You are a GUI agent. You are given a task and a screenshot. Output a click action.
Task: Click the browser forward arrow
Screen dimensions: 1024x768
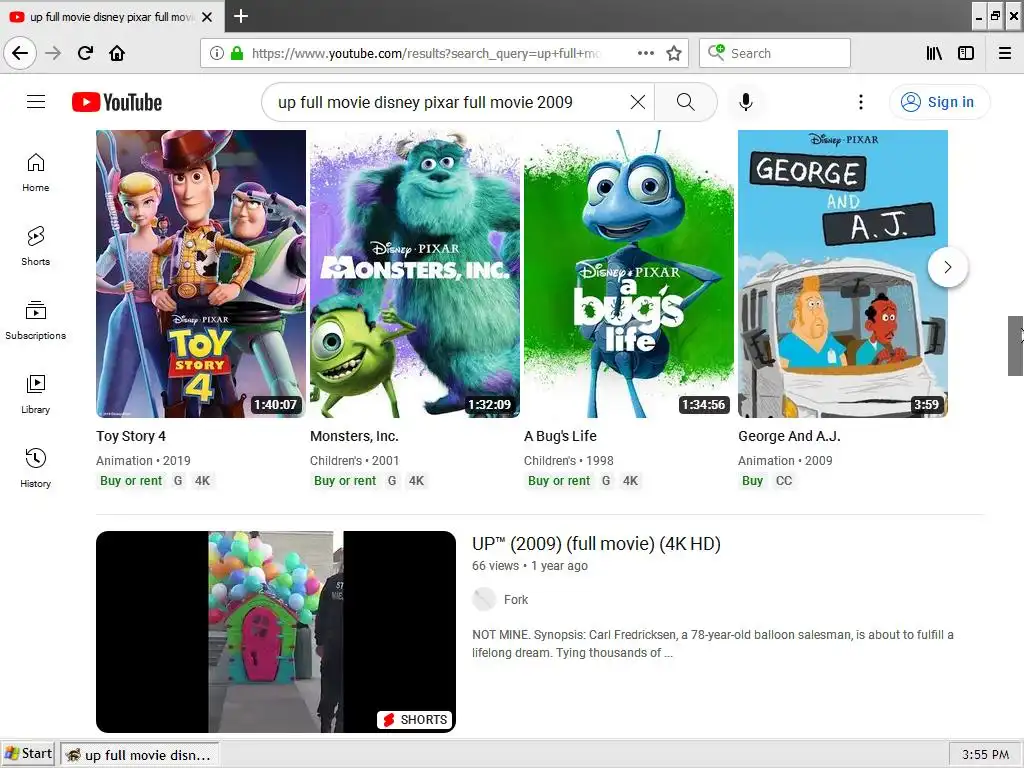(x=54, y=53)
